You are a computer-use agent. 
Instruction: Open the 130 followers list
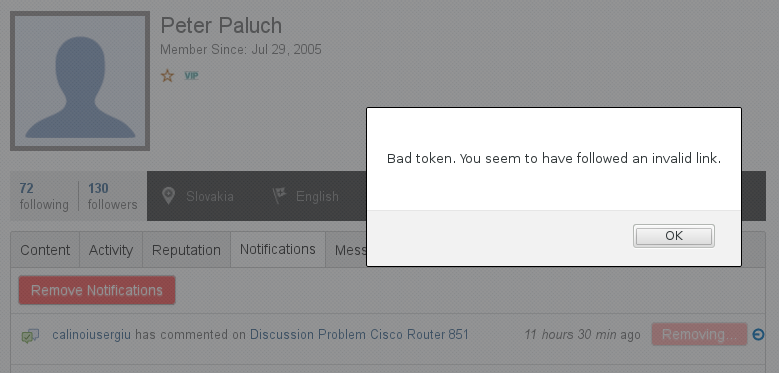pyautogui.click(x=112, y=196)
